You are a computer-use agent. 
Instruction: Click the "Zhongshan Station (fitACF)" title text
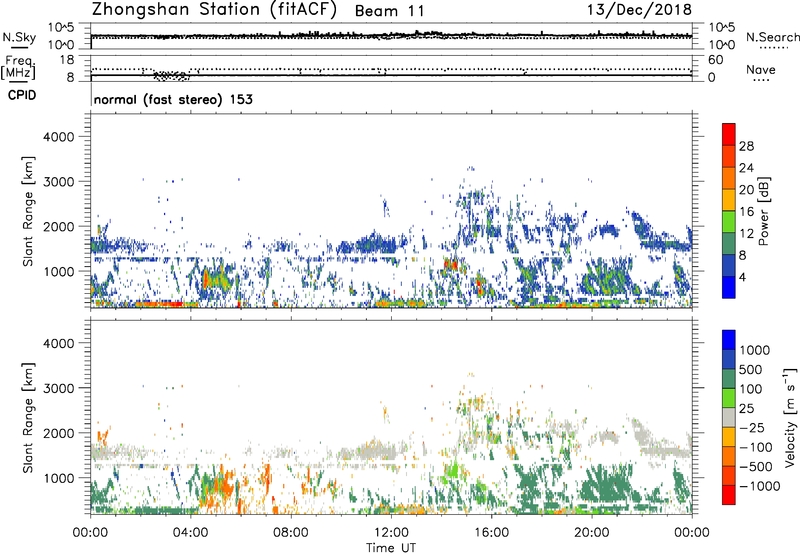click(x=214, y=10)
